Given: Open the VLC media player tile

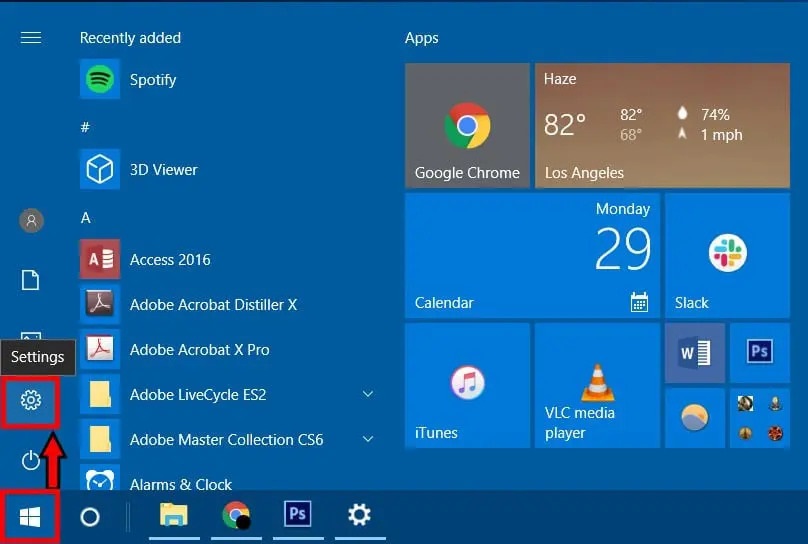Looking at the screenshot, I should click(x=597, y=385).
